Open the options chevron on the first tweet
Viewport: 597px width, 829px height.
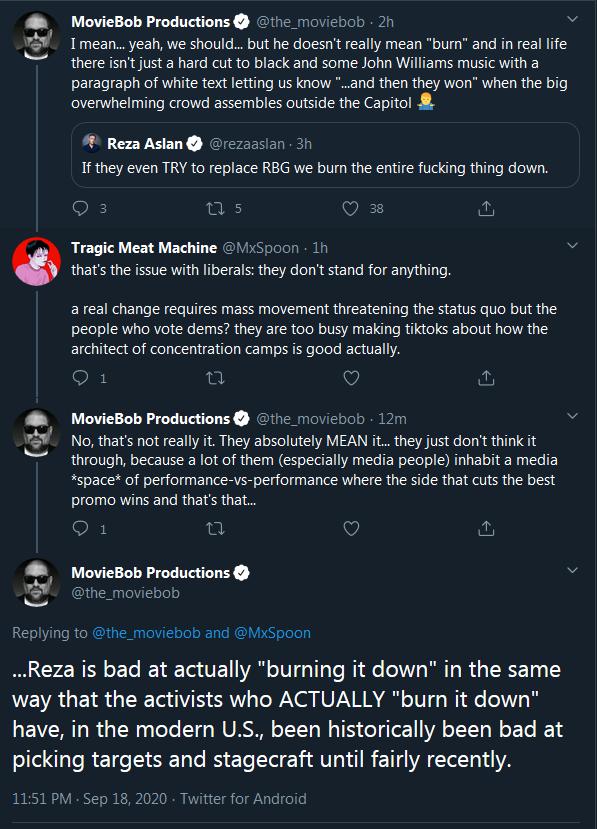[x=572, y=20]
